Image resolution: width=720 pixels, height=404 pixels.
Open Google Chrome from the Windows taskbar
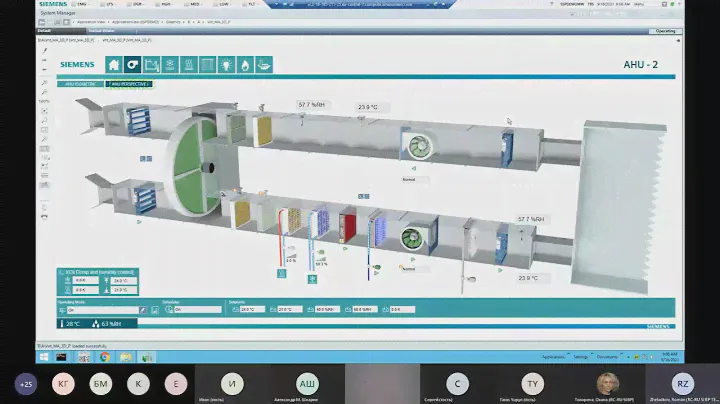coord(105,356)
